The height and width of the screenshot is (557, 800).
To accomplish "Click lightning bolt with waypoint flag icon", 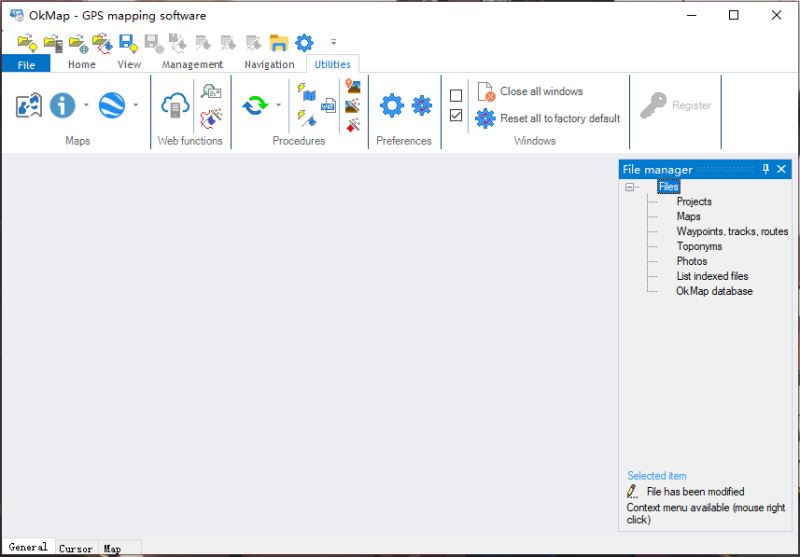I will tap(307, 118).
